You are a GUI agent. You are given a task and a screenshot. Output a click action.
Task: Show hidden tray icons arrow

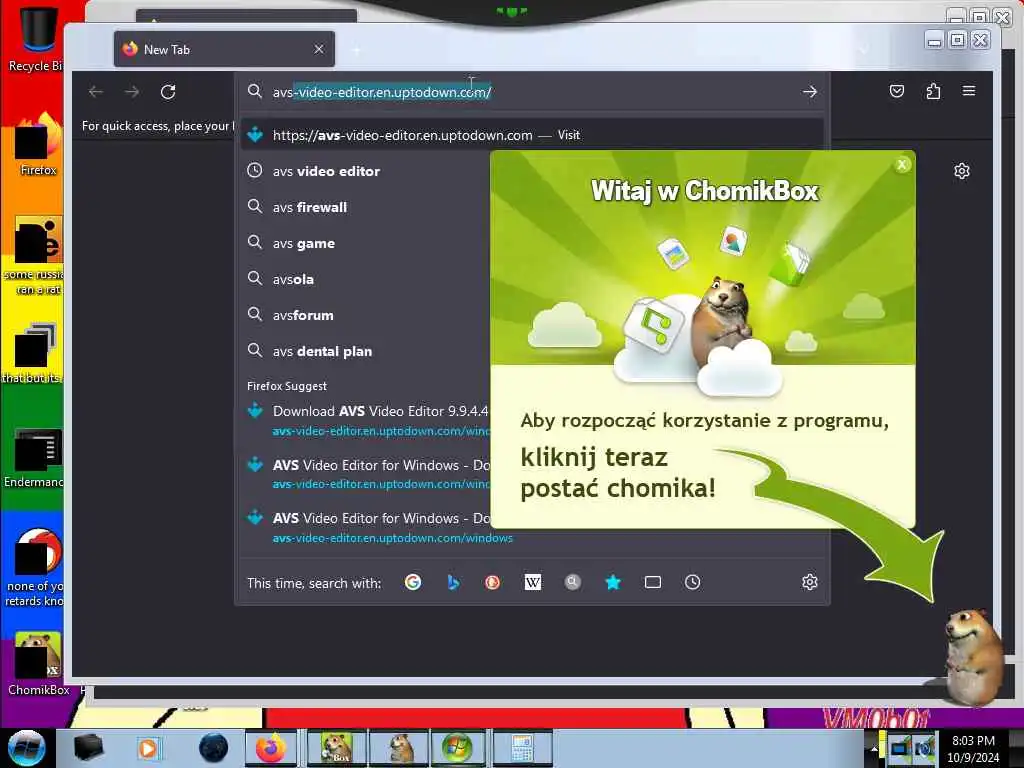[x=874, y=748]
